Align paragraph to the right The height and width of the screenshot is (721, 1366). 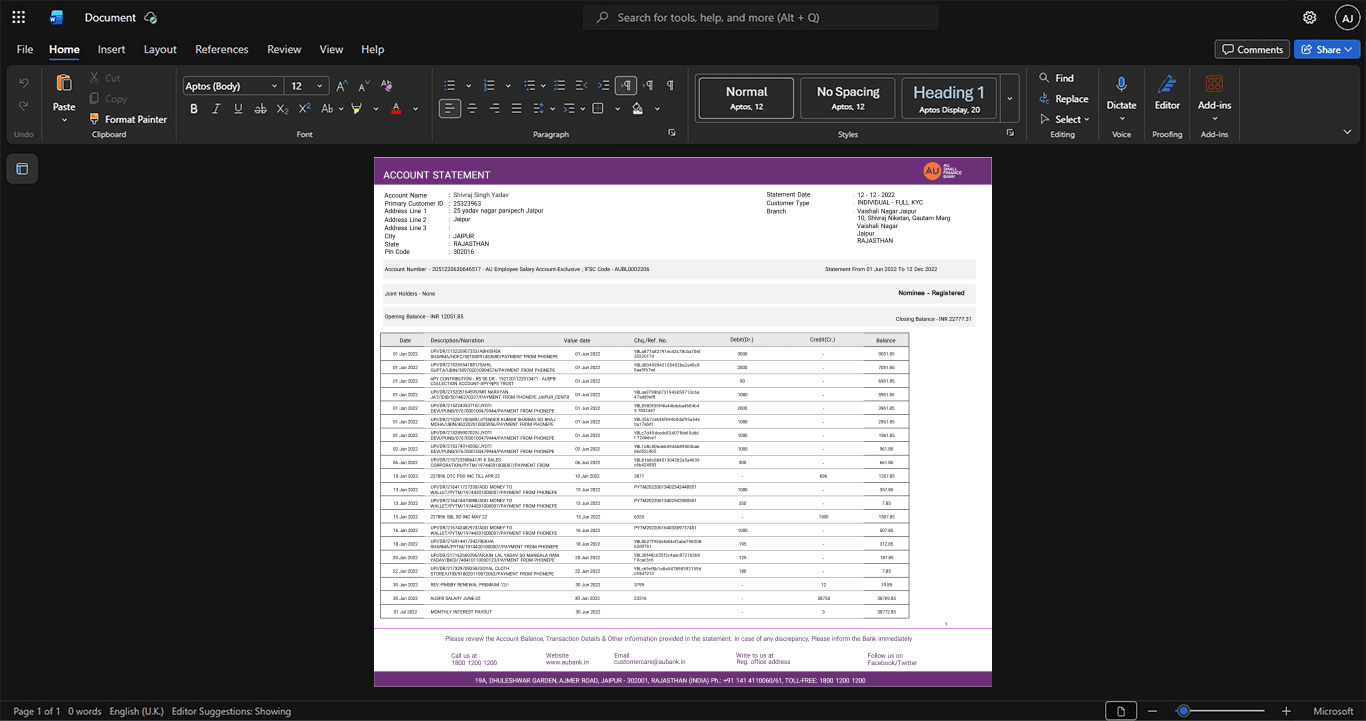coord(494,108)
